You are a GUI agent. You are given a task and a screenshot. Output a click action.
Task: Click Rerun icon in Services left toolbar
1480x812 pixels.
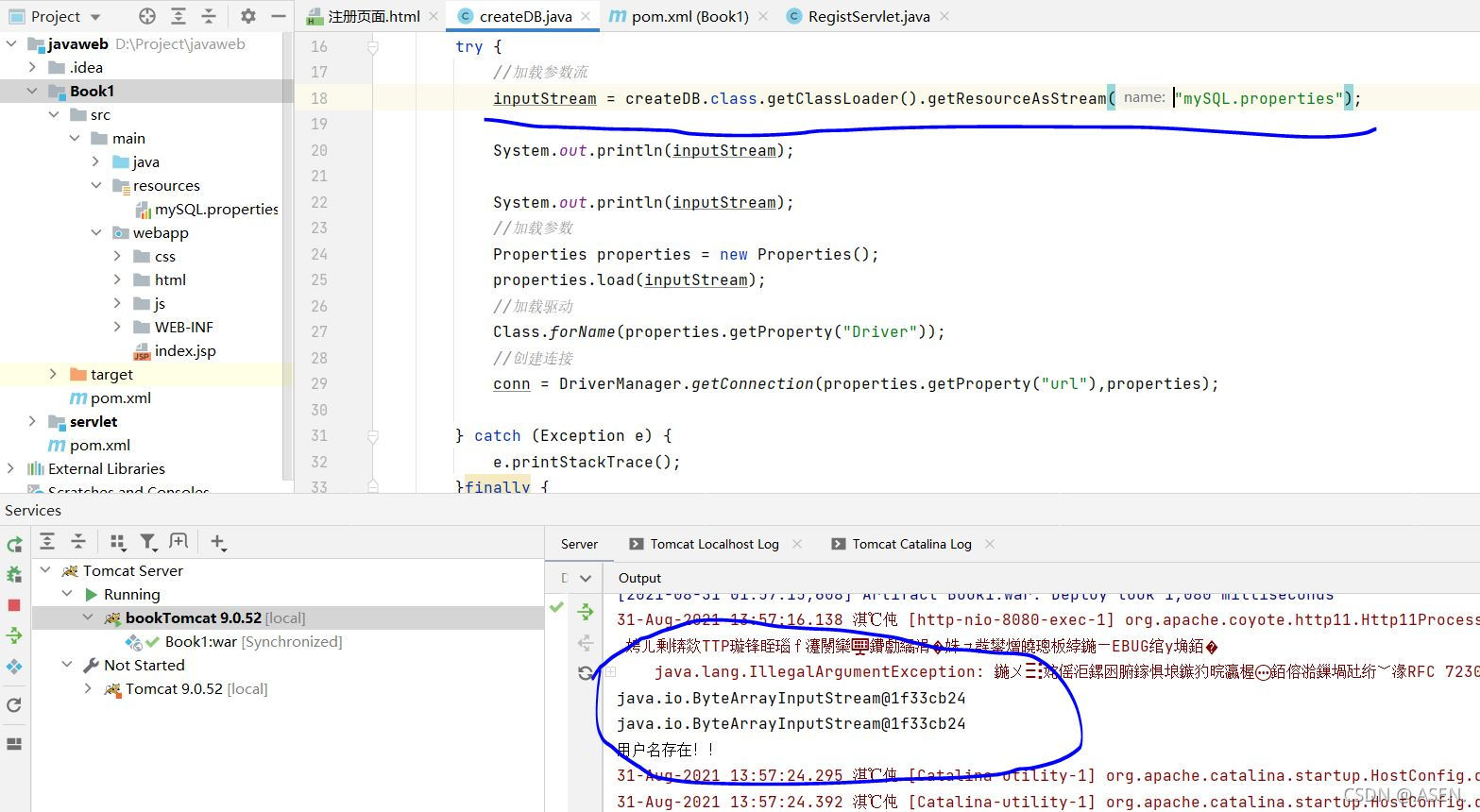tap(14, 545)
